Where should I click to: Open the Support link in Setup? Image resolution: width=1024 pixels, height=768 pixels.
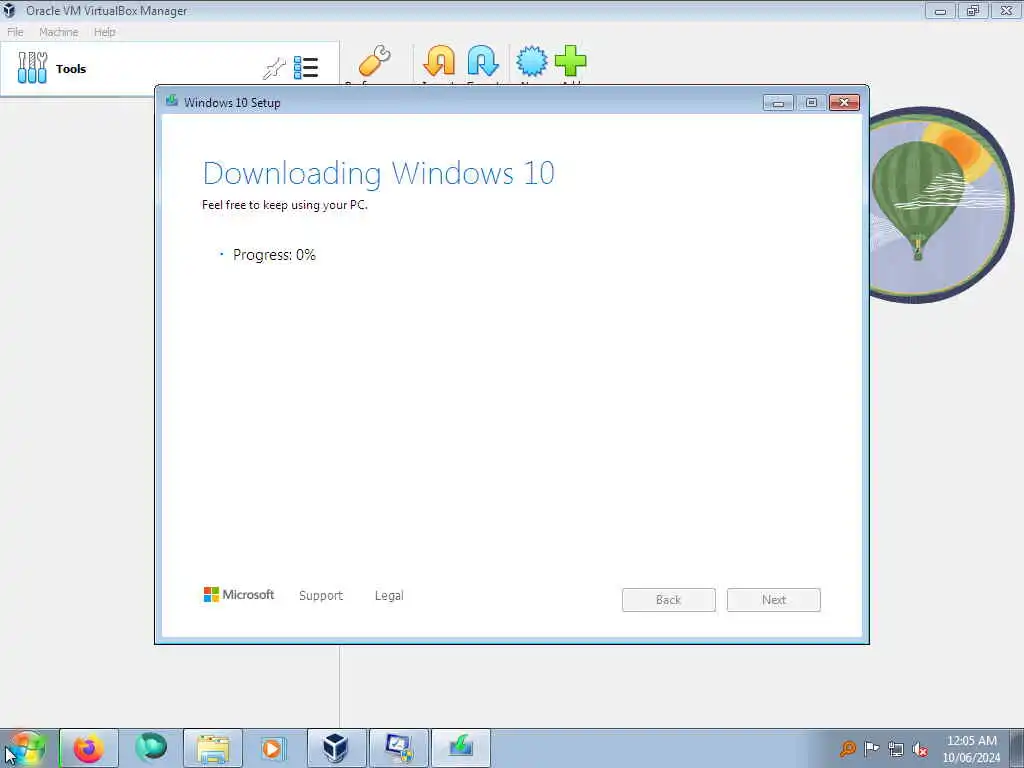tap(321, 596)
